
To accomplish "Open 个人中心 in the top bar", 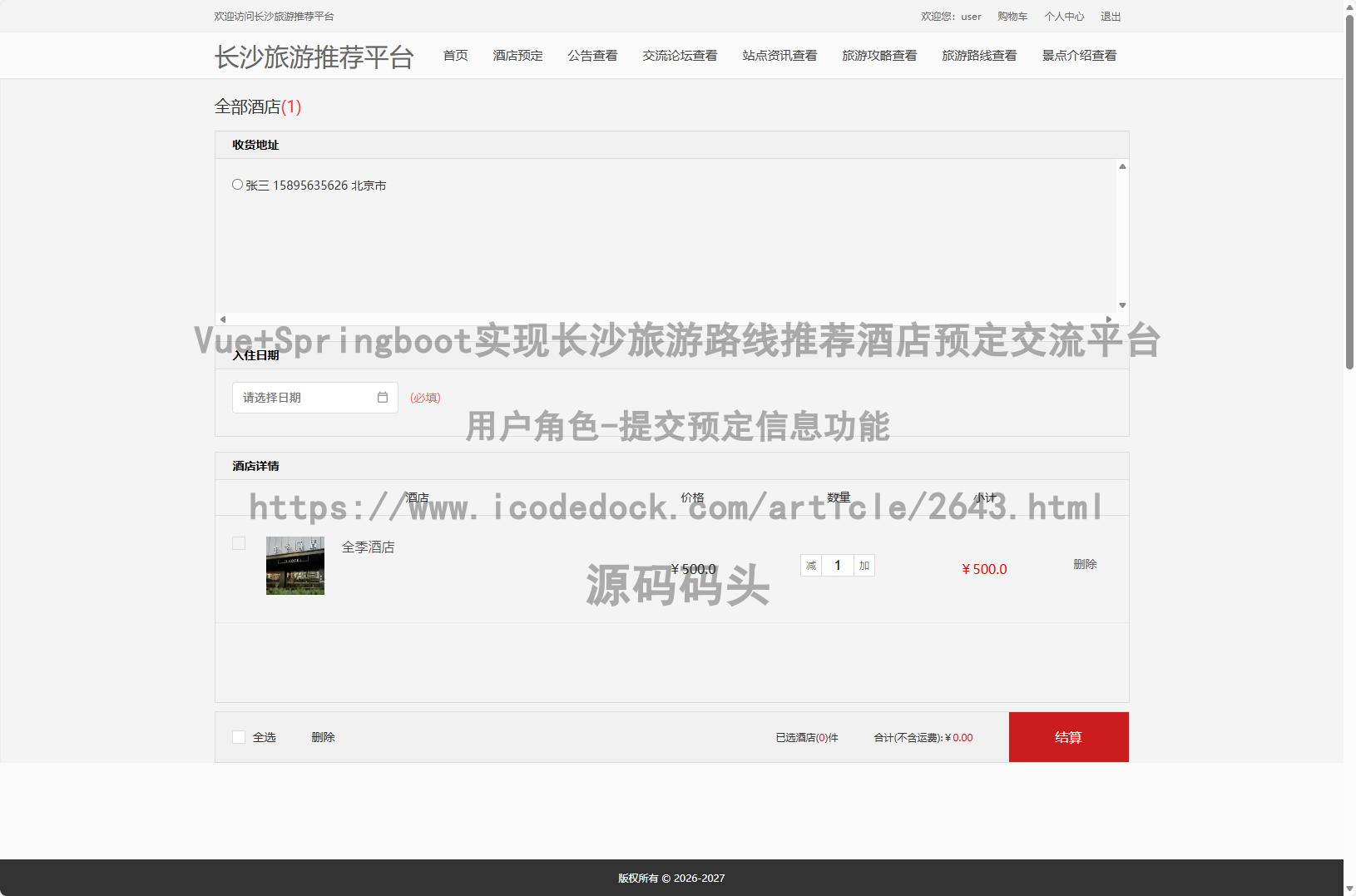I will point(1064,17).
